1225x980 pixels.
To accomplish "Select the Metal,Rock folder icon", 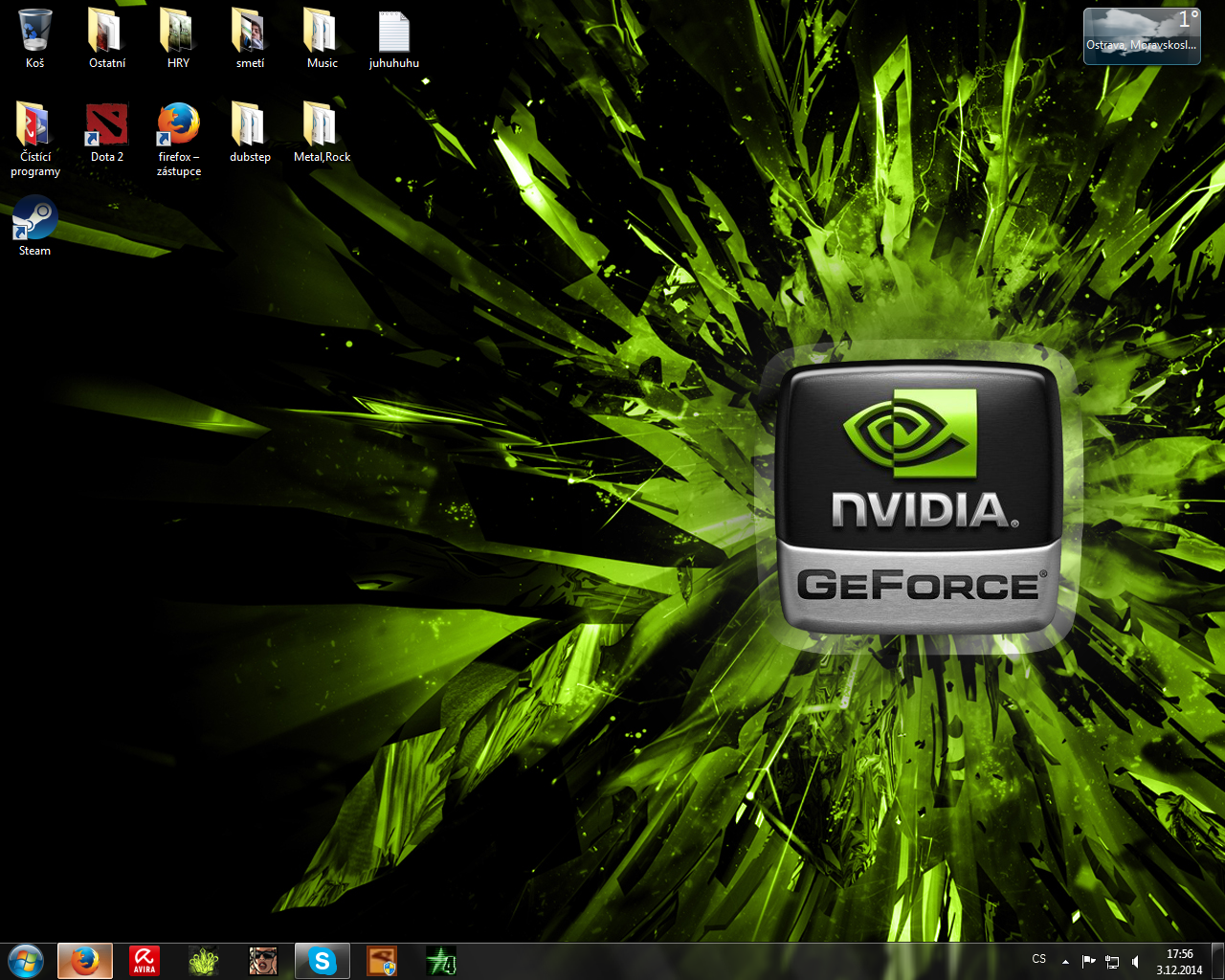I will coord(323,133).
